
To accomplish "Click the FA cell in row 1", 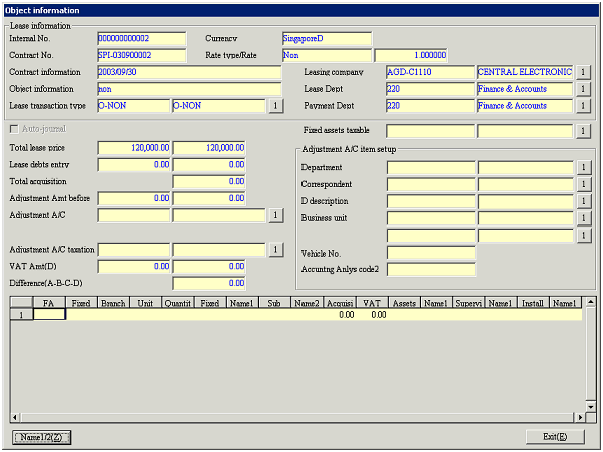I will pos(49,315).
